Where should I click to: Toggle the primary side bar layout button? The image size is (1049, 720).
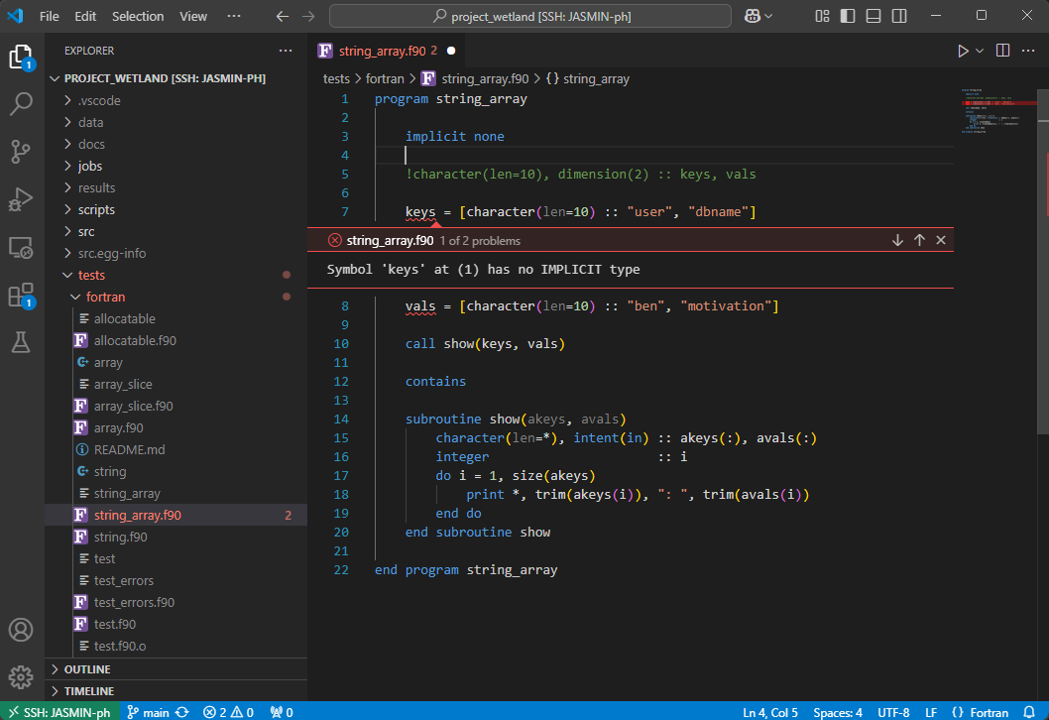[x=848, y=16]
